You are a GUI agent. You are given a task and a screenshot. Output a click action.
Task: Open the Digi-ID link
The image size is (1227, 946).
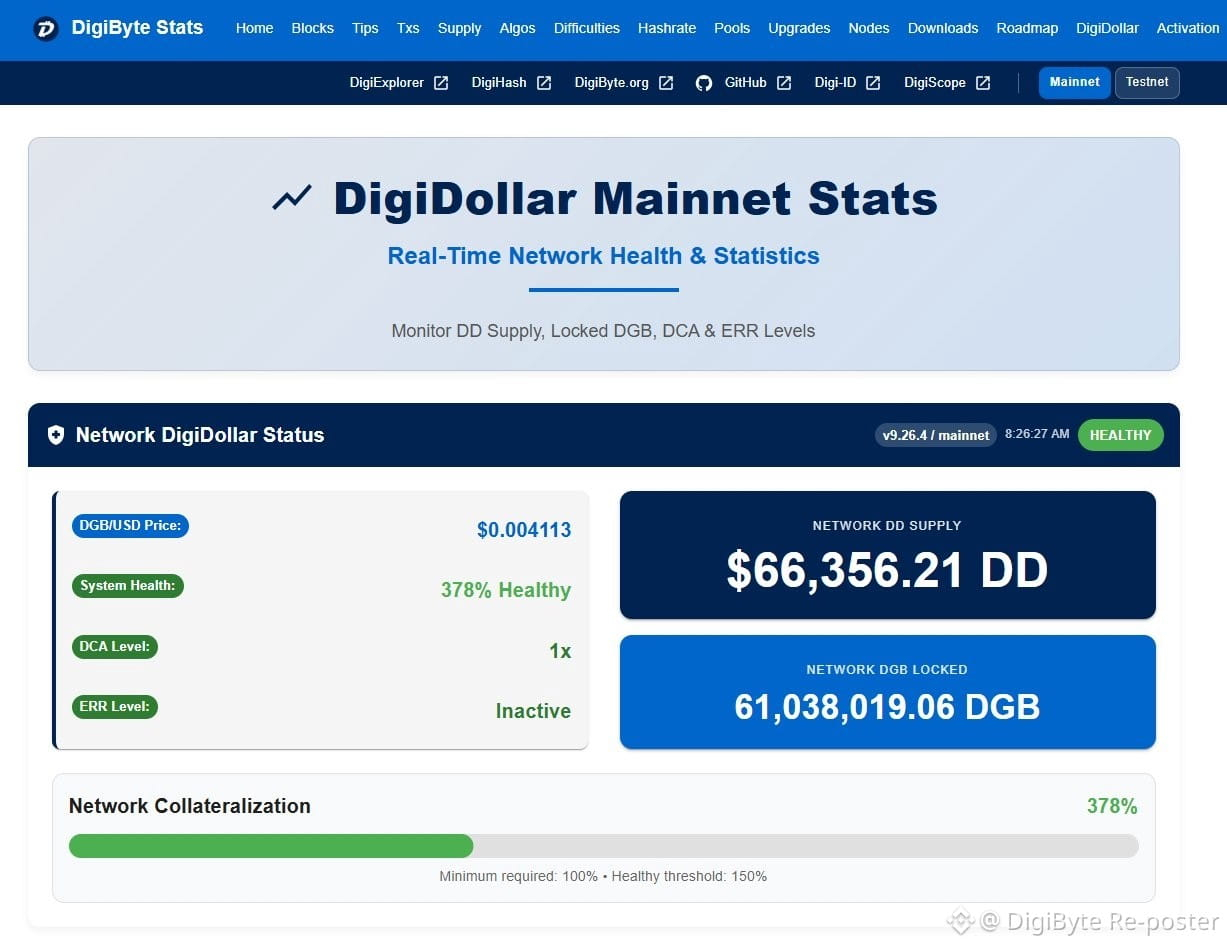pos(835,83)
